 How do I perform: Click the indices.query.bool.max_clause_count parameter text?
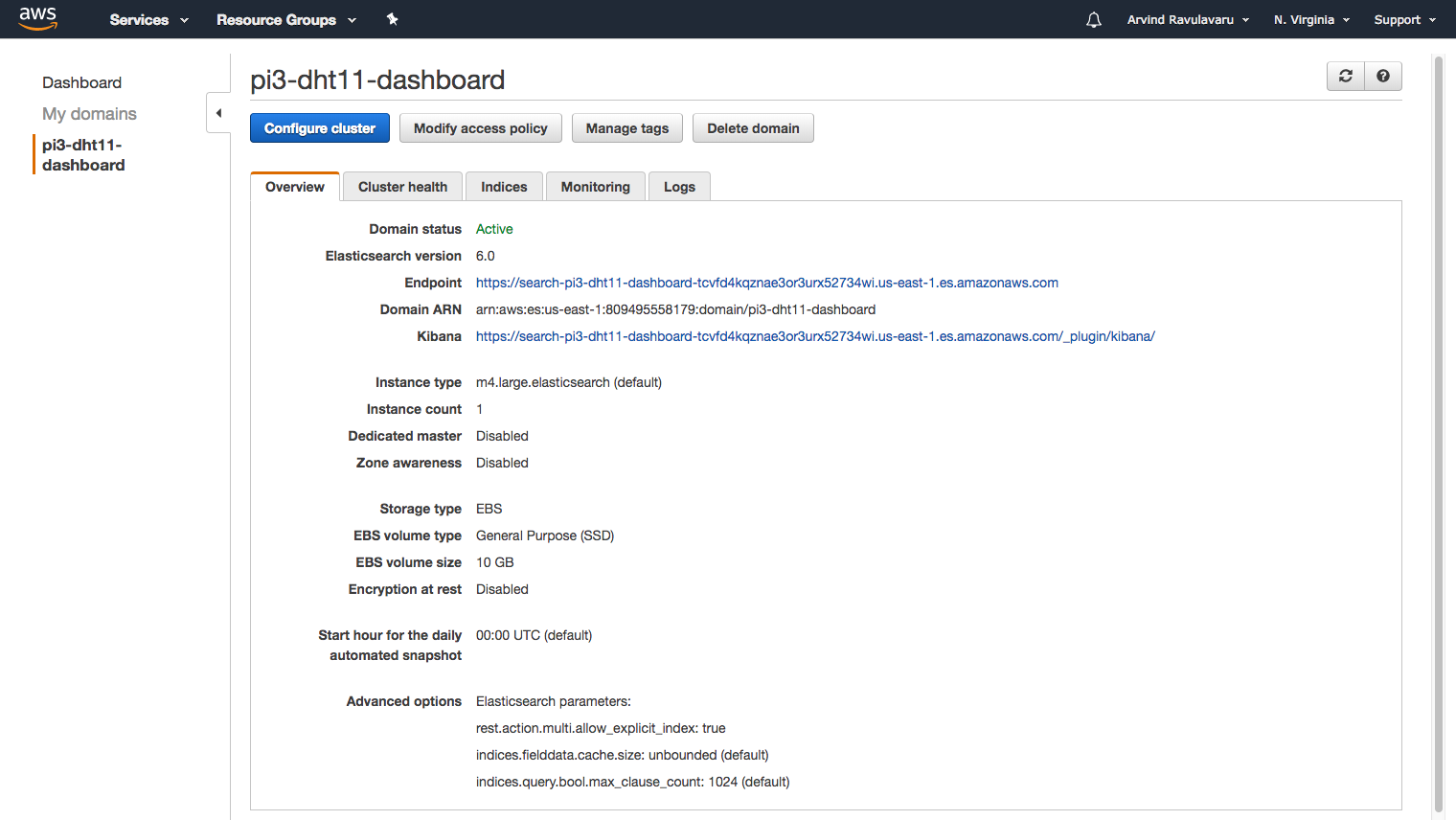click(633, 782)
